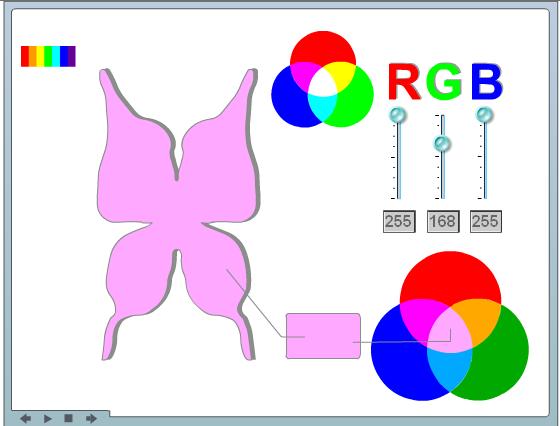Click the forward arrow playback icon

(91, 418)
